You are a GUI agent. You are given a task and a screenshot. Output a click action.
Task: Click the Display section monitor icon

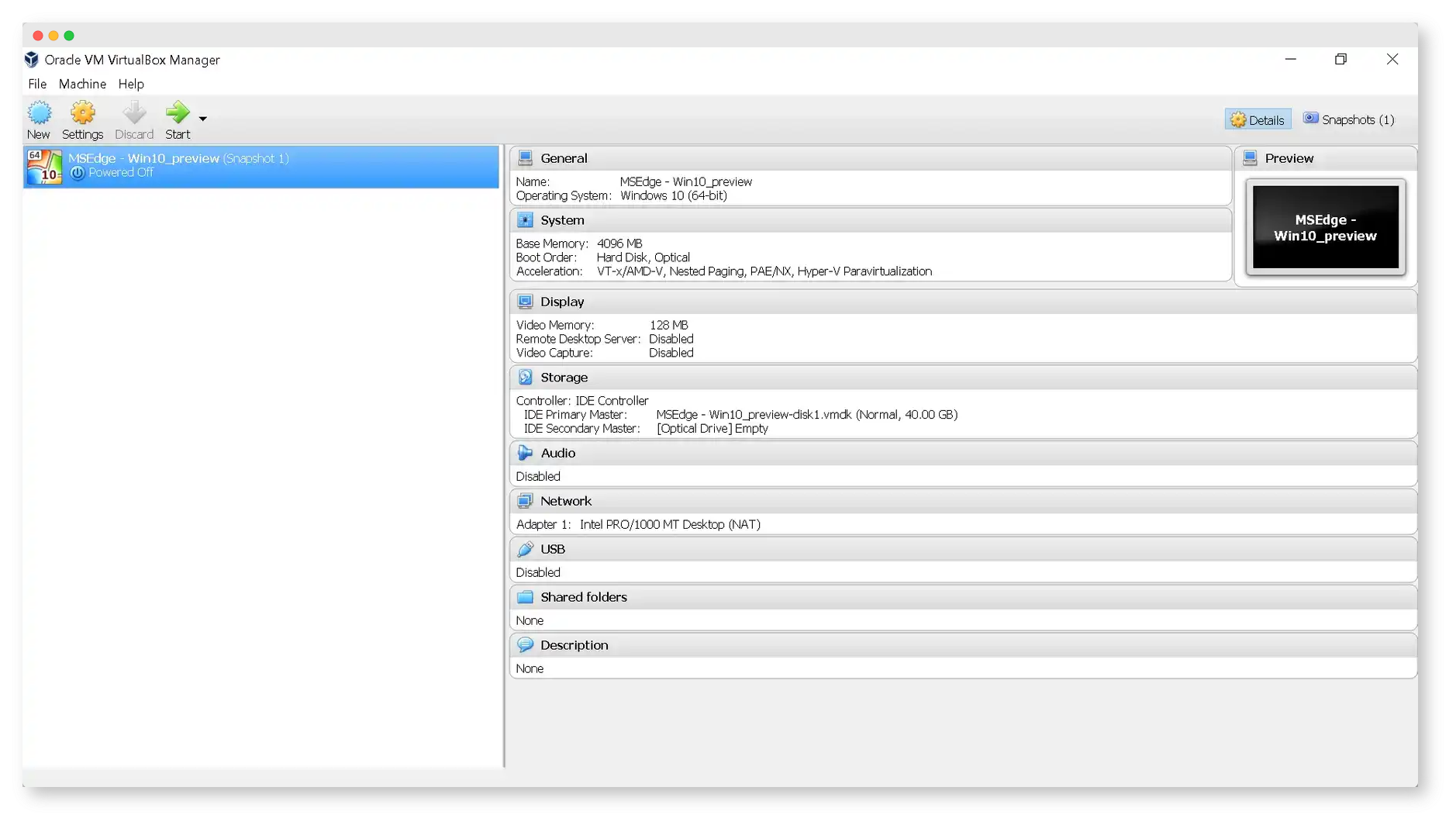pos(525,302)
